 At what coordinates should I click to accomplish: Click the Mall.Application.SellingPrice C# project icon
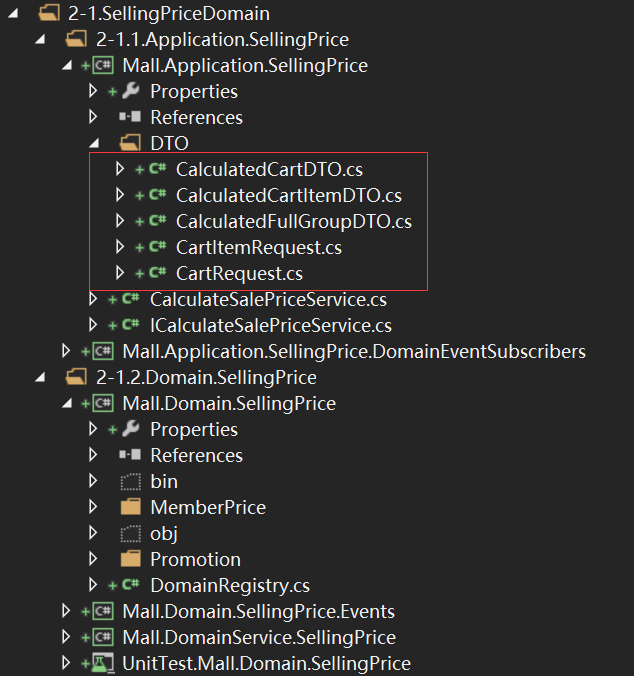(103, 66)
